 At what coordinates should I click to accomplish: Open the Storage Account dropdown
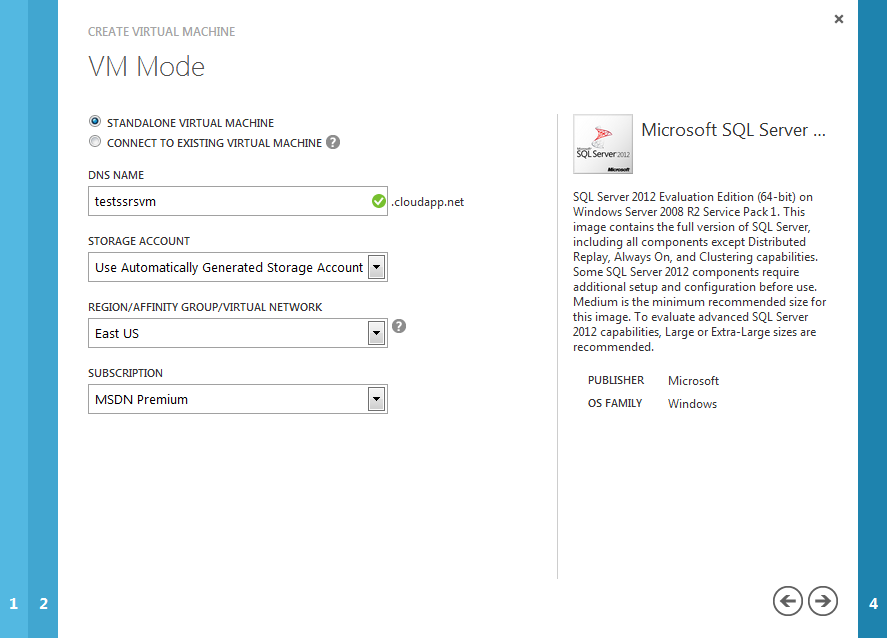click(x=238, y=267)
